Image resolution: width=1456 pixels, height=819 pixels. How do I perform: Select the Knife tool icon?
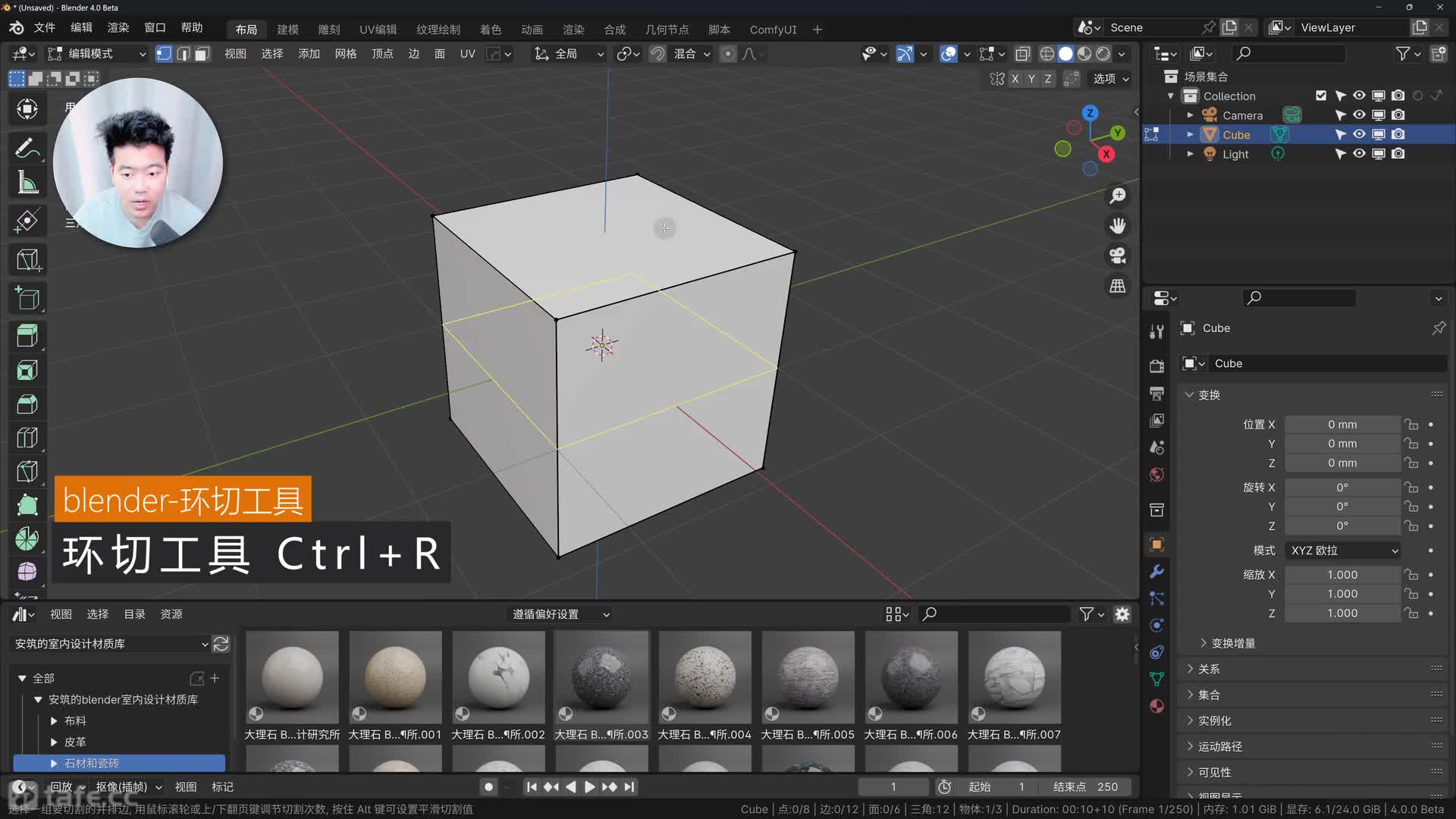(x=27, y=472)
